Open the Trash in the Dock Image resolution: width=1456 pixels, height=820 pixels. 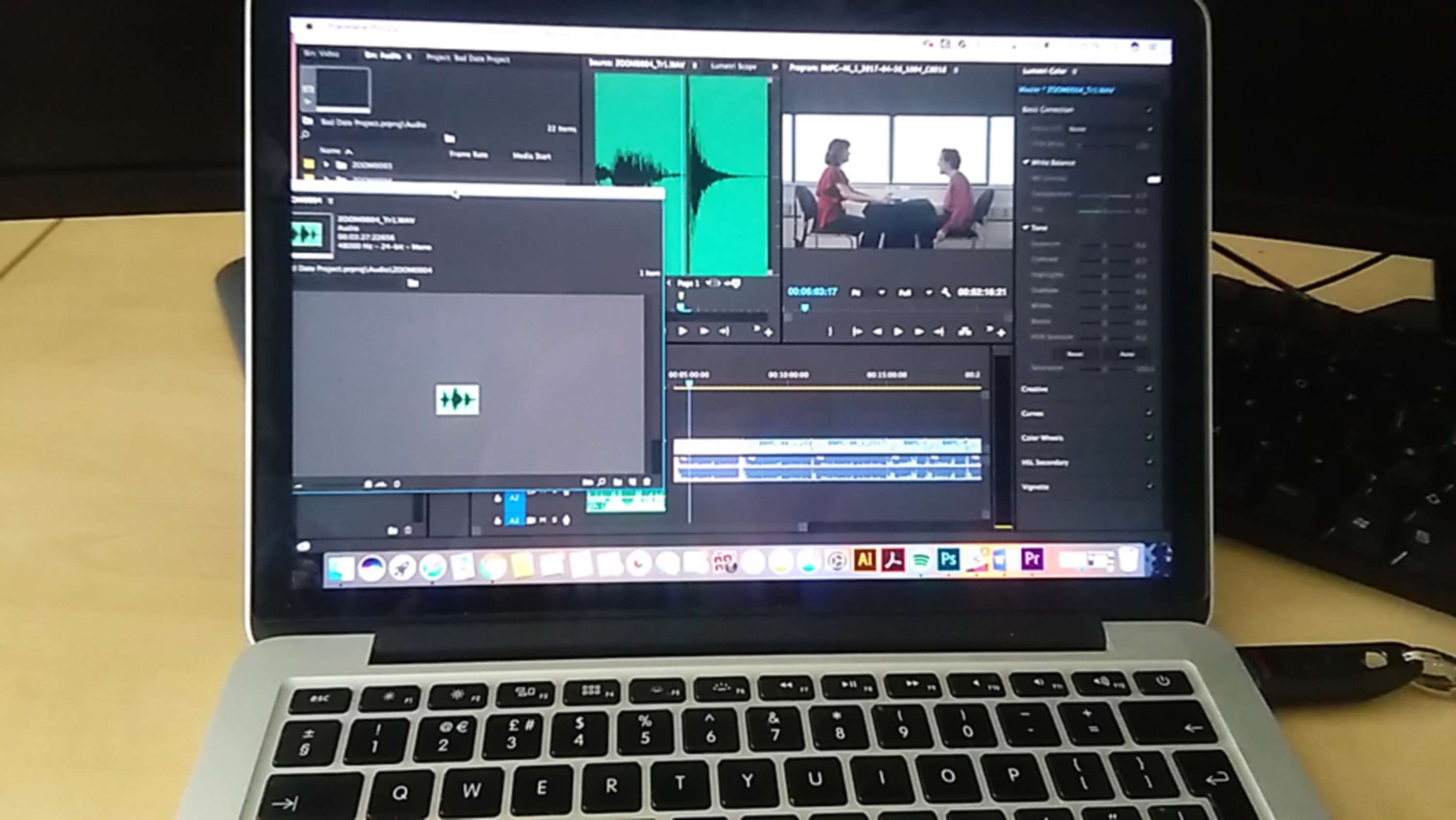tap(1129, 559)
